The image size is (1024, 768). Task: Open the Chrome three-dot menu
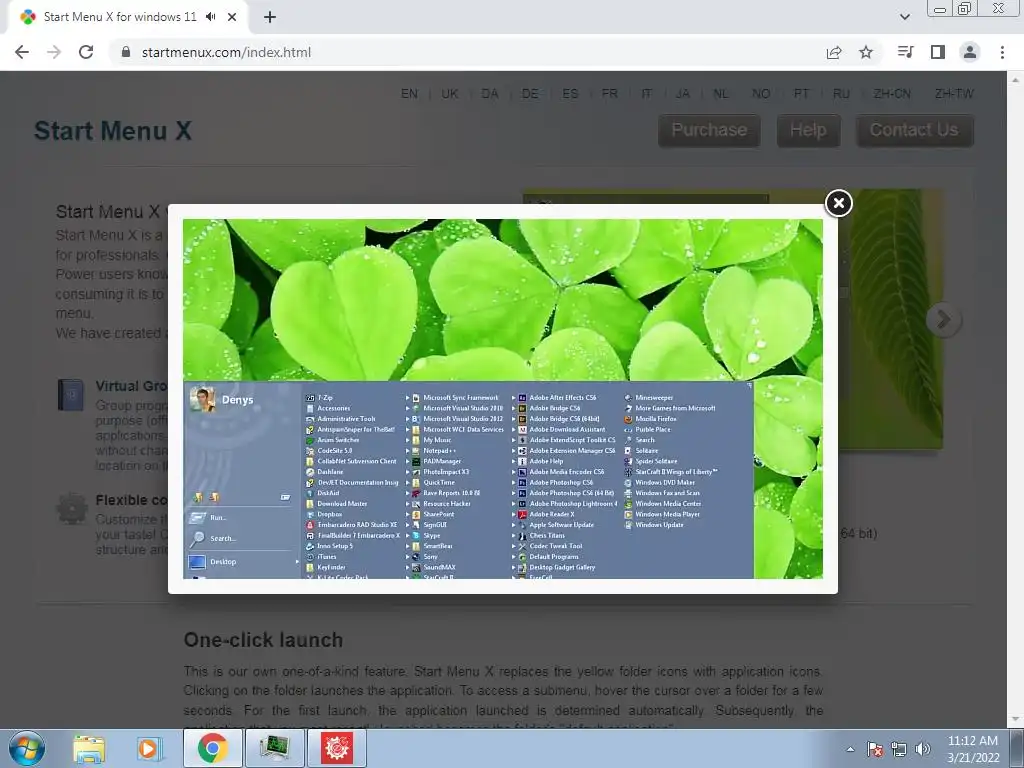tap(1002, 52)
